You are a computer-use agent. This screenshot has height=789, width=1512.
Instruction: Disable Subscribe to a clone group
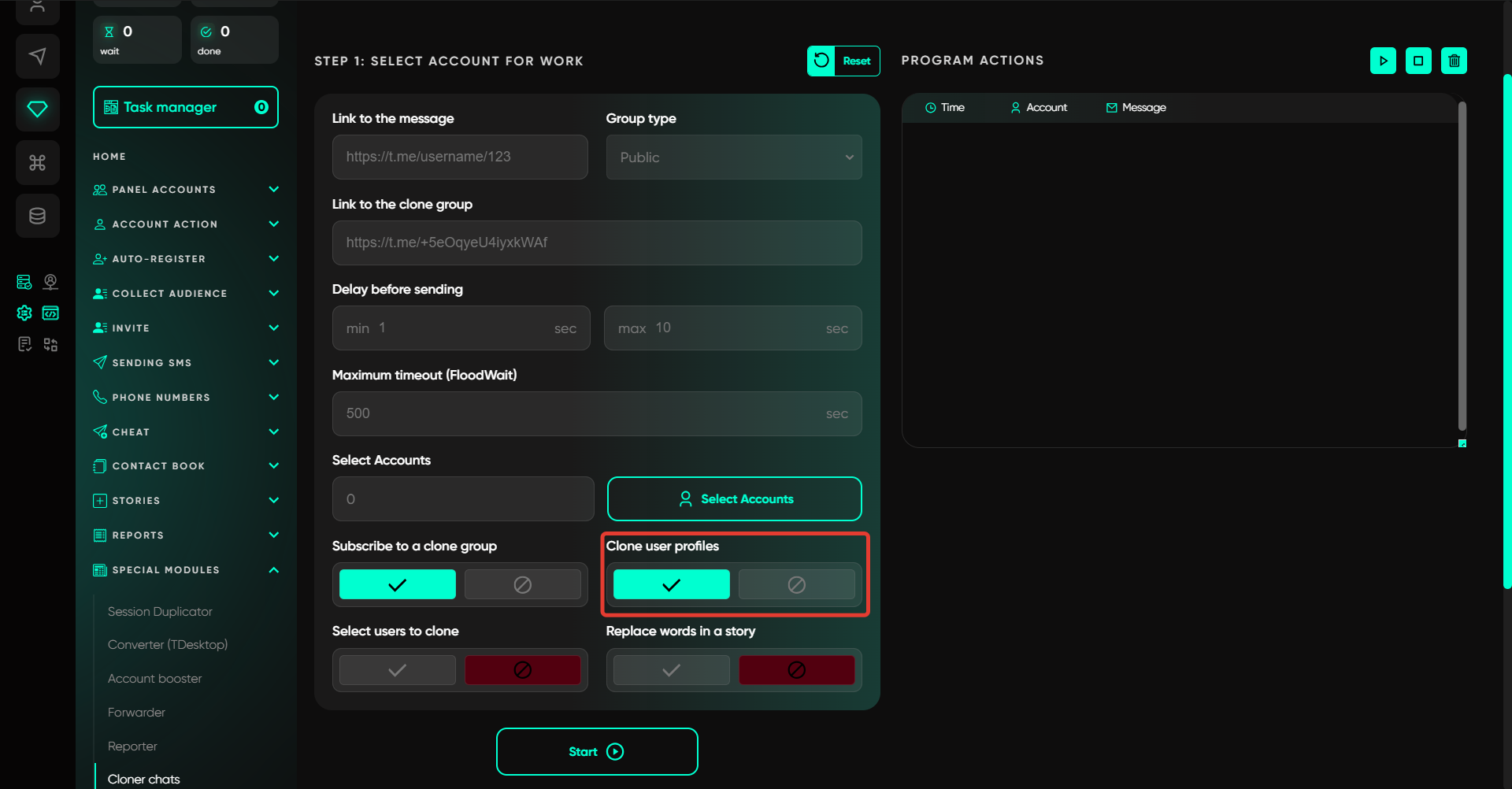click(x=522, y=584)
